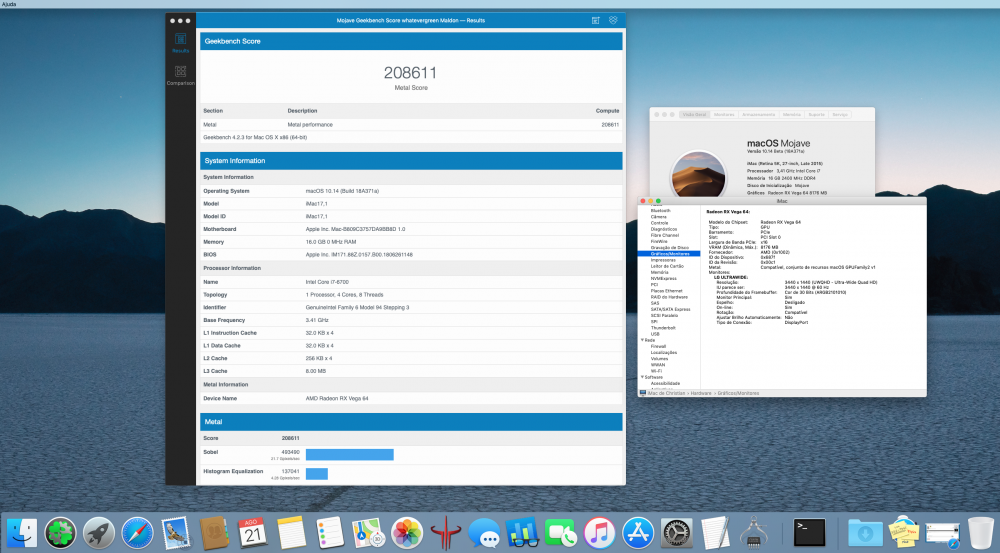Click Mac de Christian in the path bar
The width and height of the screenshot is (1000, 553).
(666, 394)
